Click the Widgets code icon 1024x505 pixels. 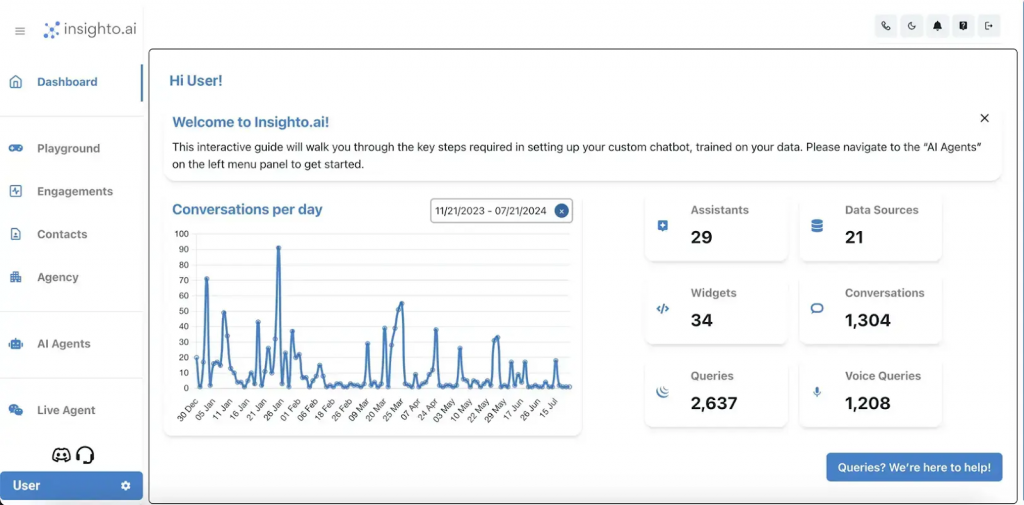pyautogui.click(x=662, y=309)
